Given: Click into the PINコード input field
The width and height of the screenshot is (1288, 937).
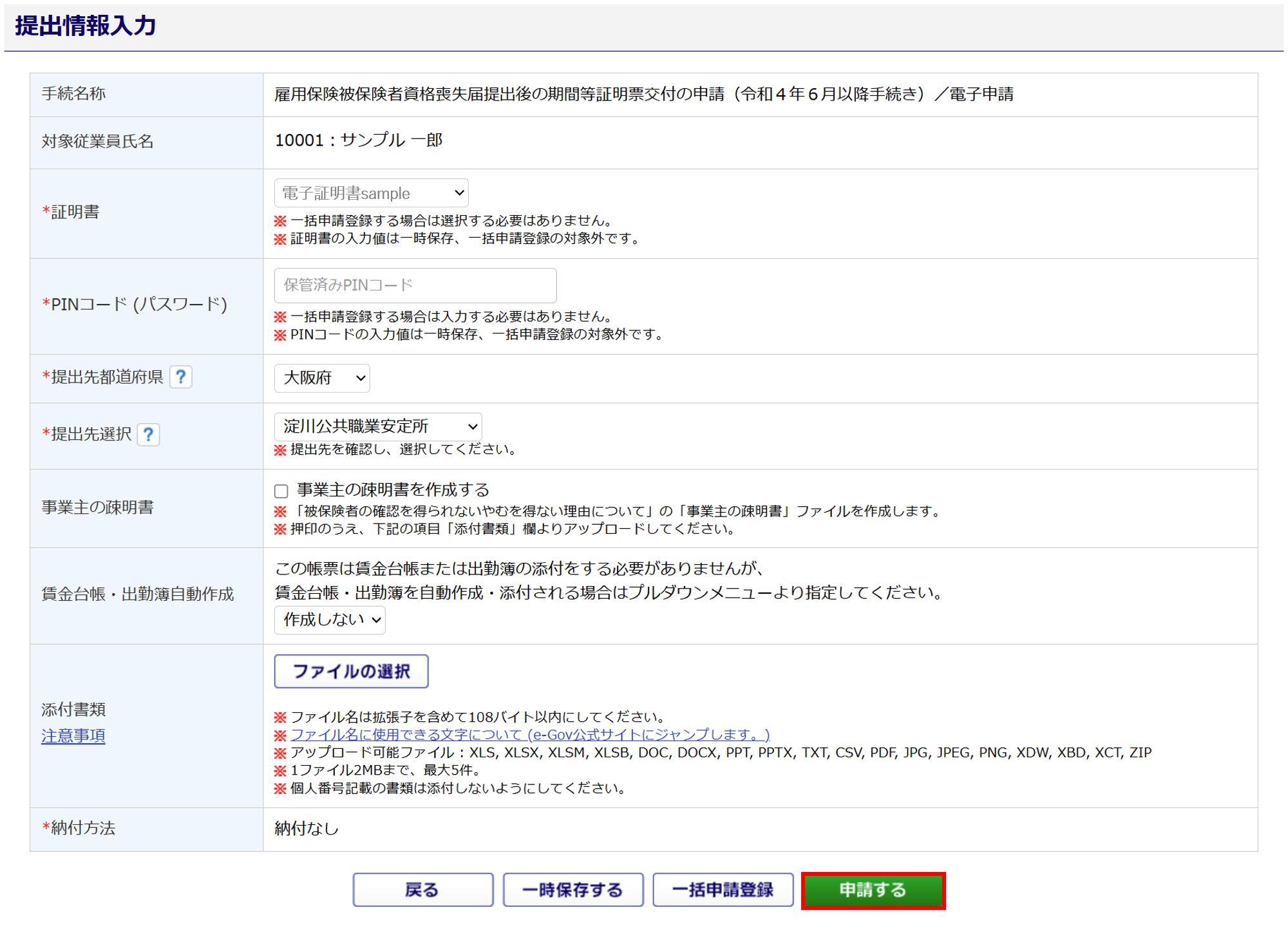Looking at the screenshot, I should pos(415,285).
